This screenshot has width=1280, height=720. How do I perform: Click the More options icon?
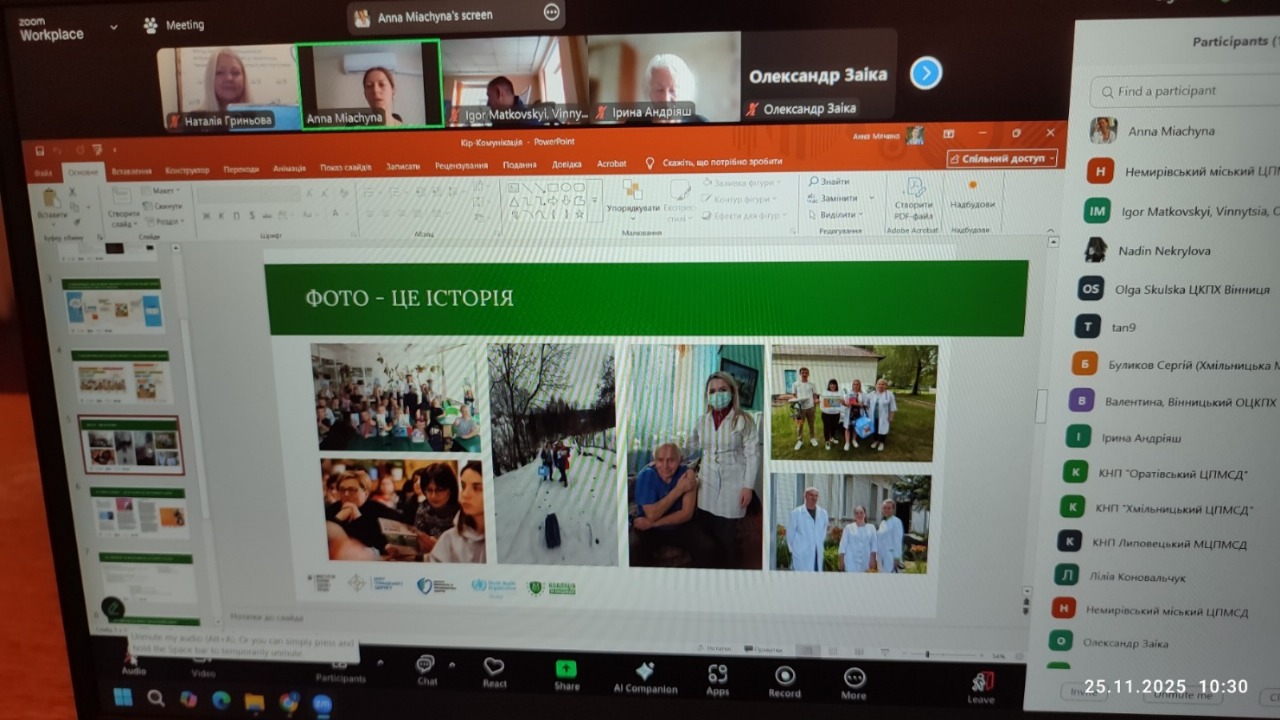click(x=854, y=679)
